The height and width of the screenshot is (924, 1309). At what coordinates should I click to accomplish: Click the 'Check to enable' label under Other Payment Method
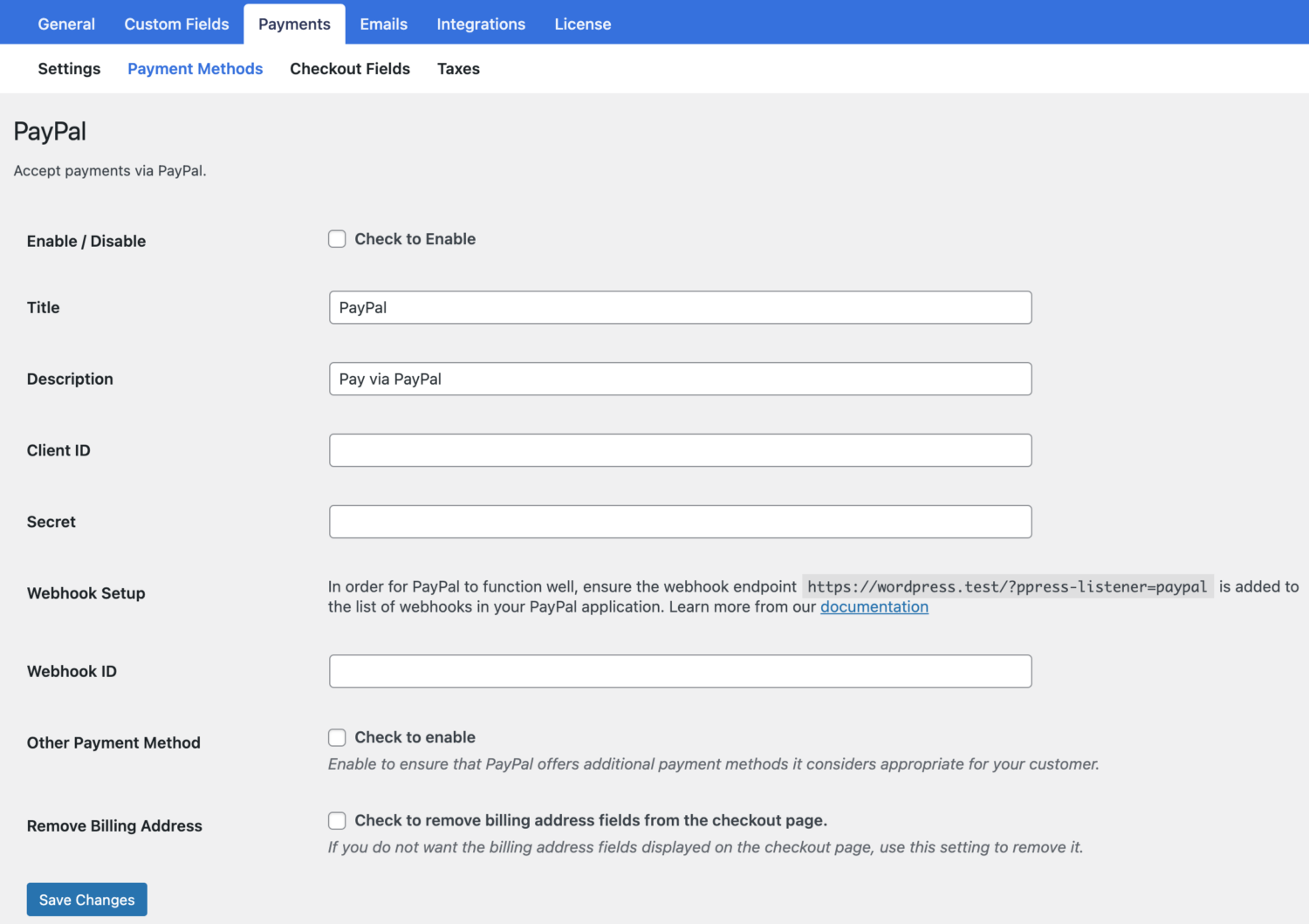(x=415, y=737)
